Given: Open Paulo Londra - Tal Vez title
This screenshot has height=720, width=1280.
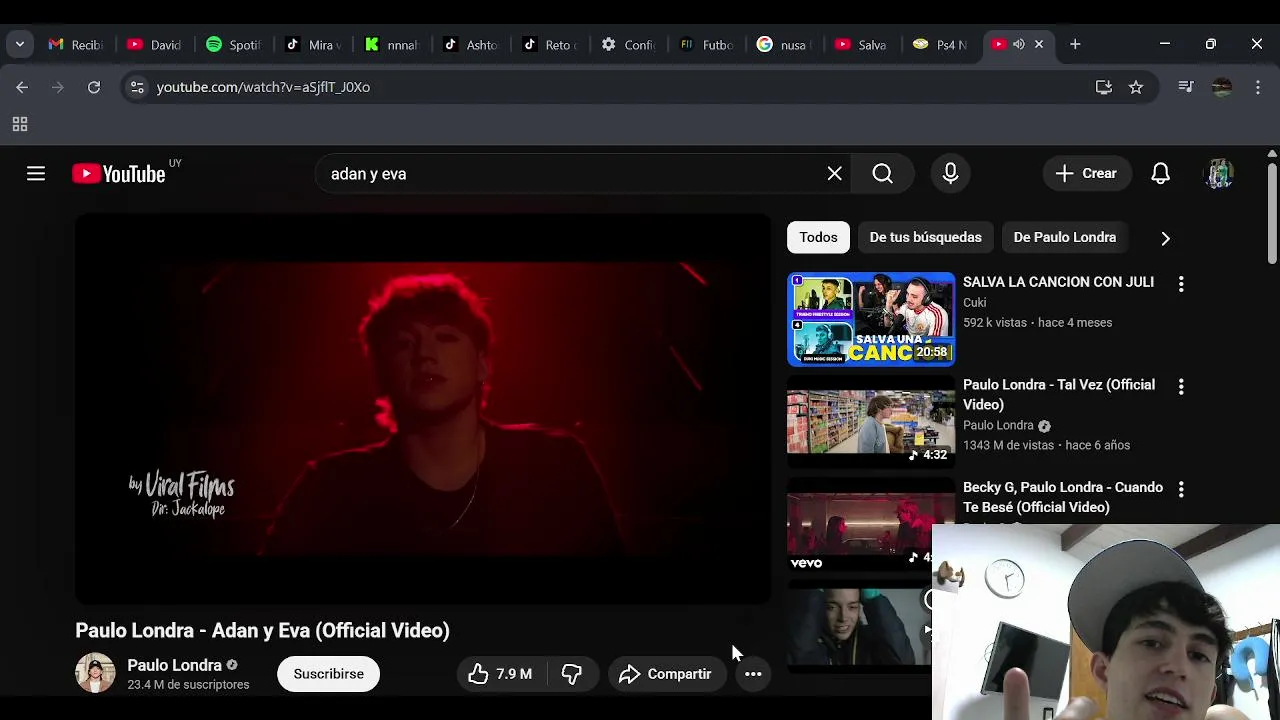Looking at the screenshot, I should pyautogui.click(x=1059, y=394).
